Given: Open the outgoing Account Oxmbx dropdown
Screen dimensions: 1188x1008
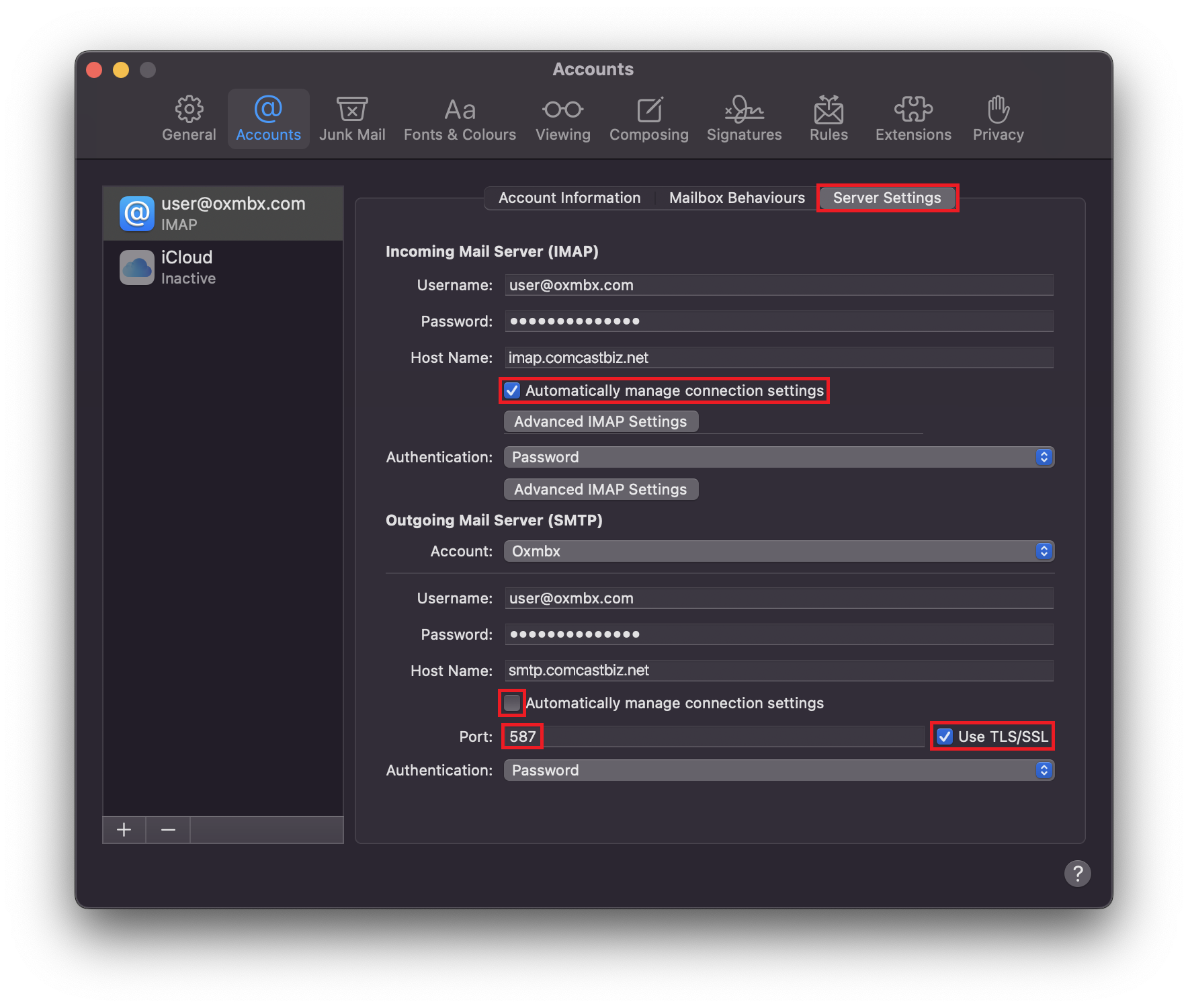Looking at the screenshot, I should [778, 551].
